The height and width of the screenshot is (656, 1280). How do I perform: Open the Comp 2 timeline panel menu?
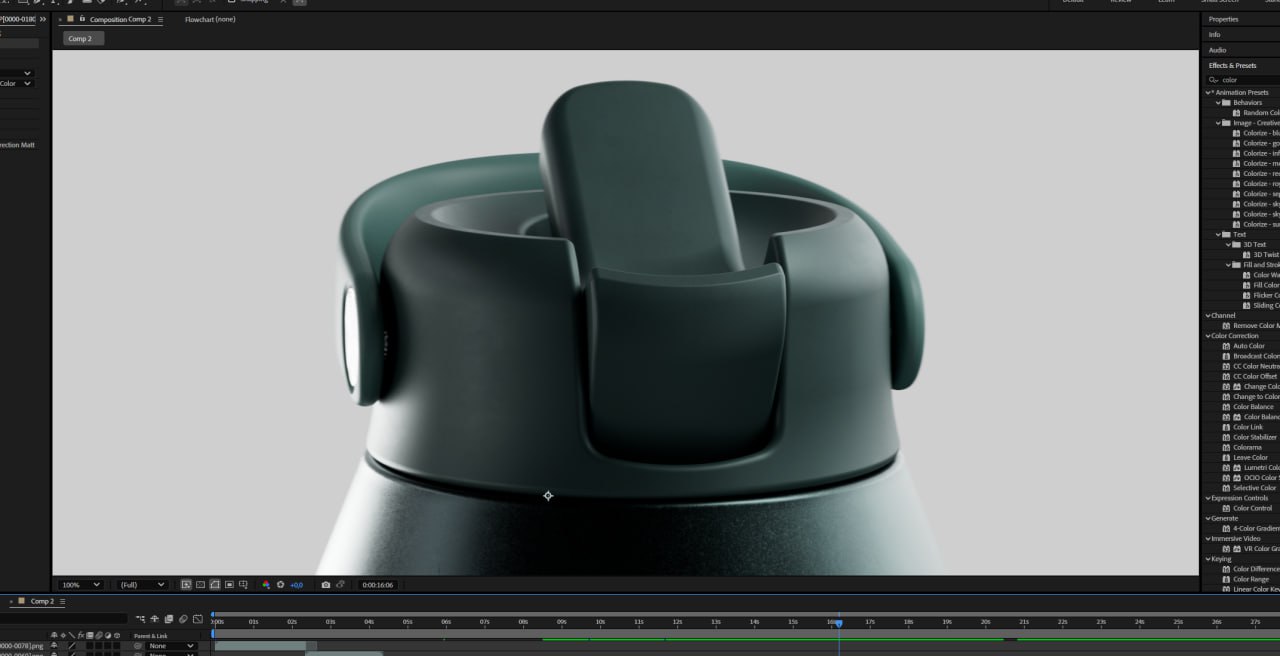(x=63, y=602)
